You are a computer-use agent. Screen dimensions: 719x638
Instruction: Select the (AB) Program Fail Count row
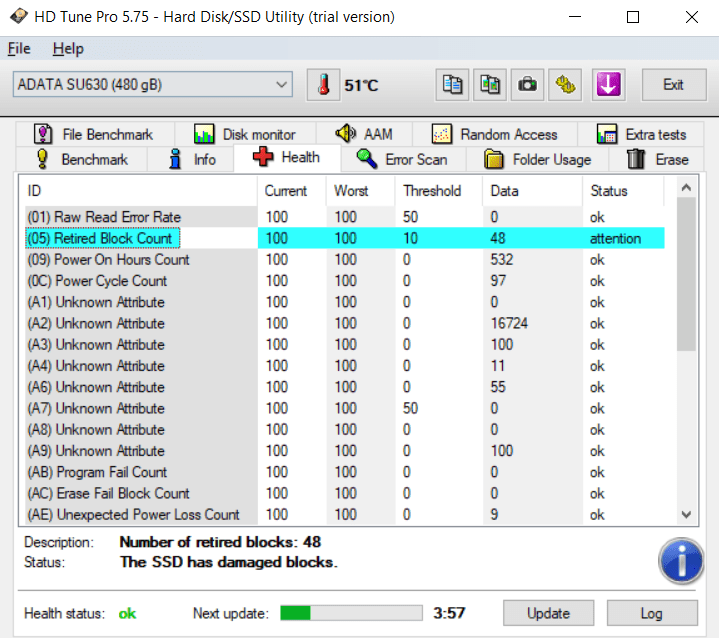344,472
